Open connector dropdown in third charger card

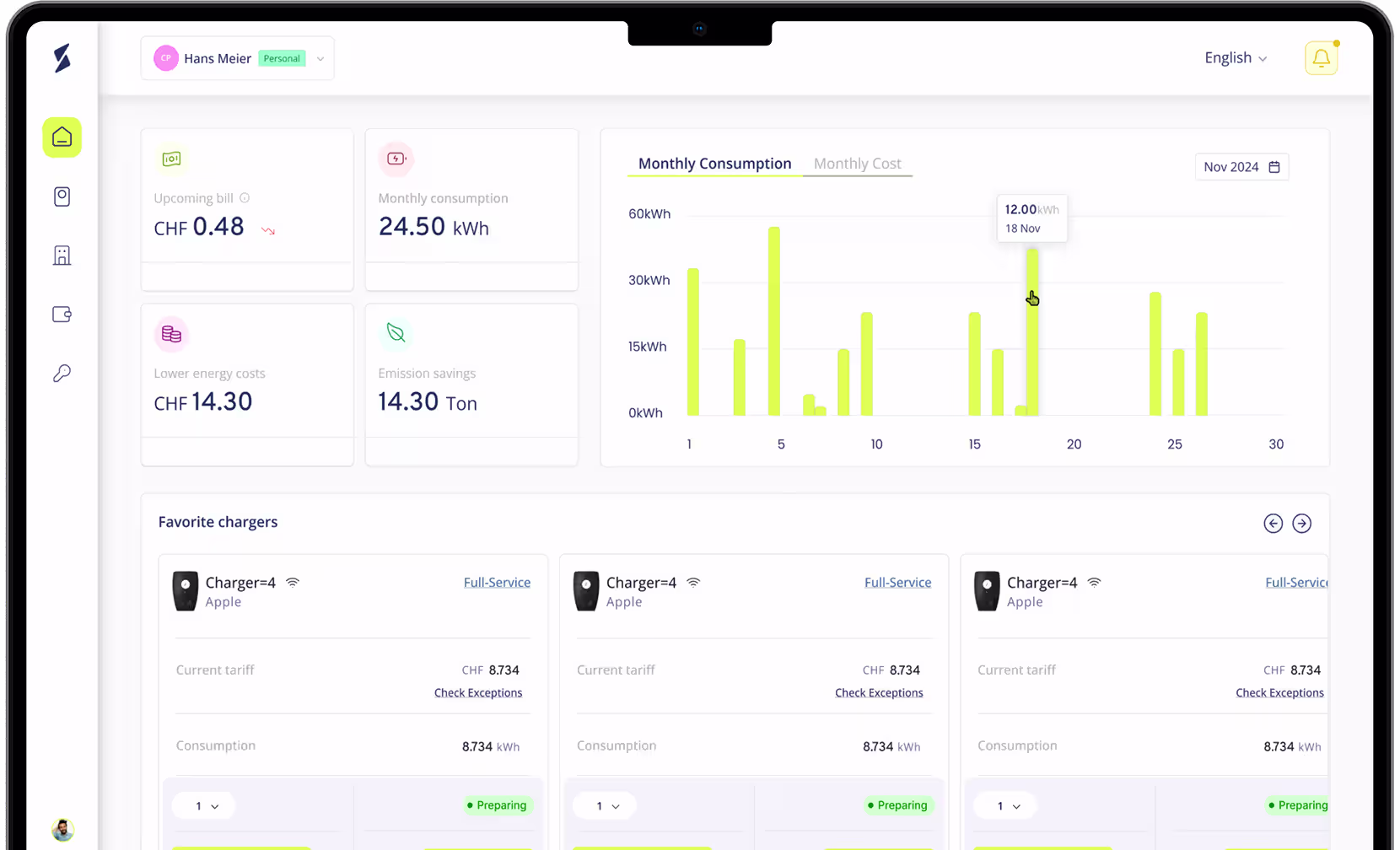tap(1004, 806)
